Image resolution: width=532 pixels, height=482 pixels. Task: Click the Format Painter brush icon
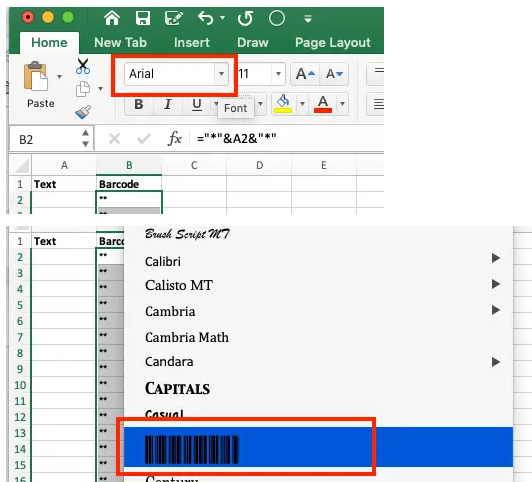click(x=83, y=112)
